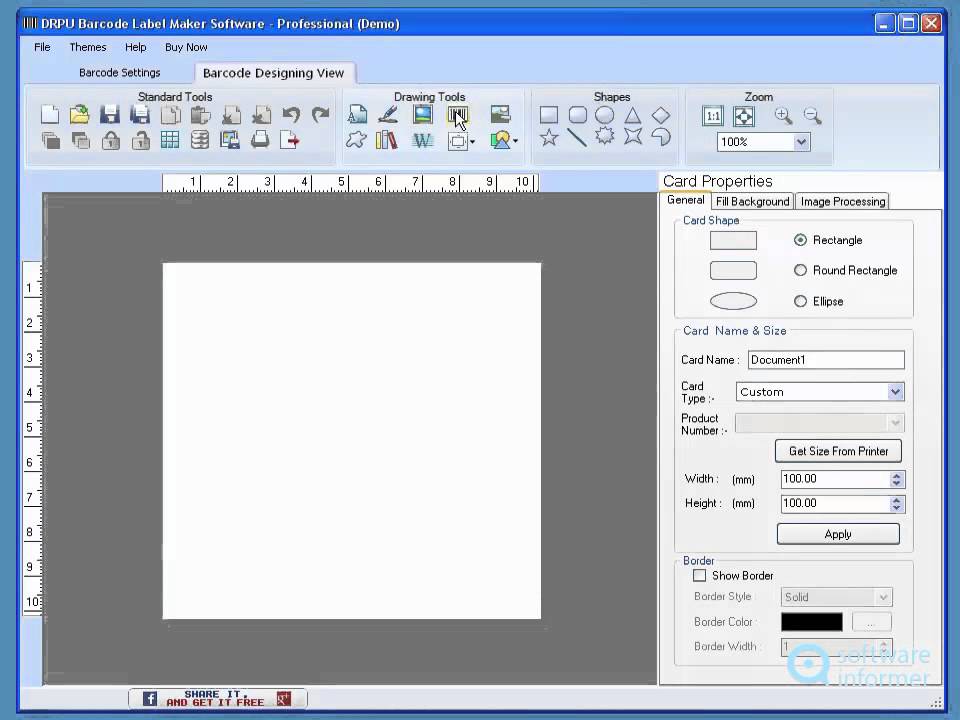Screen dimensions: 960x720
Task: Click the border color browse button
Action: [871, 622]
